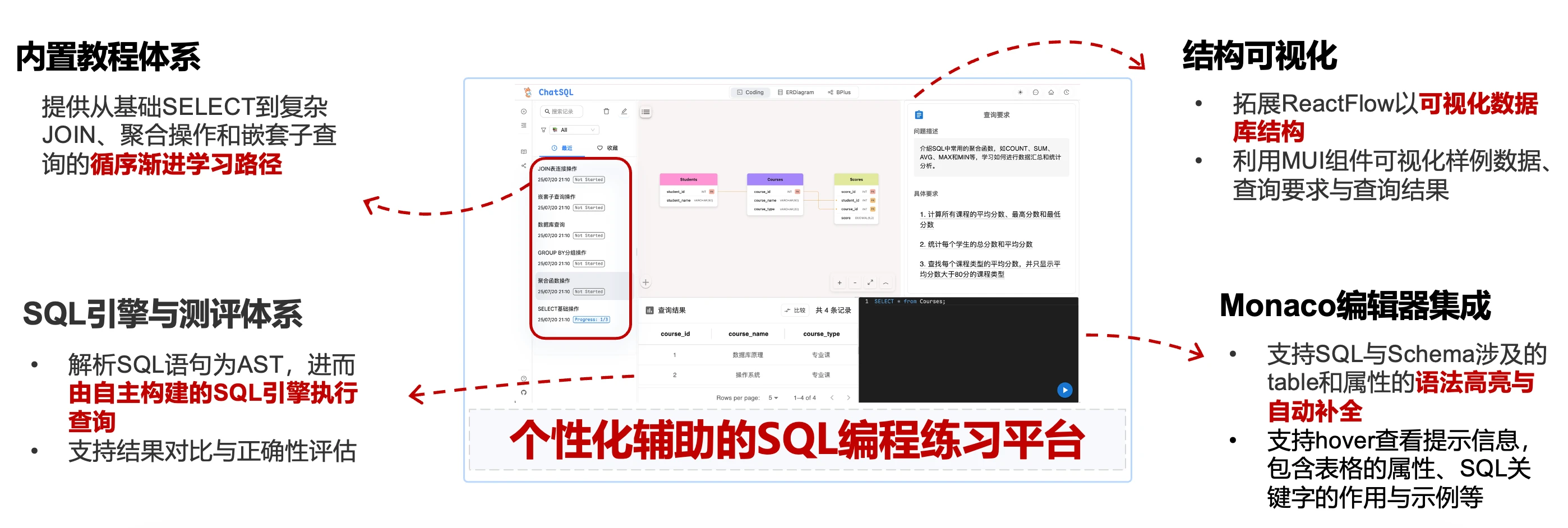Click the score field in Scores table
This screenshot has width=1568, height=528.
coord(856,218)
